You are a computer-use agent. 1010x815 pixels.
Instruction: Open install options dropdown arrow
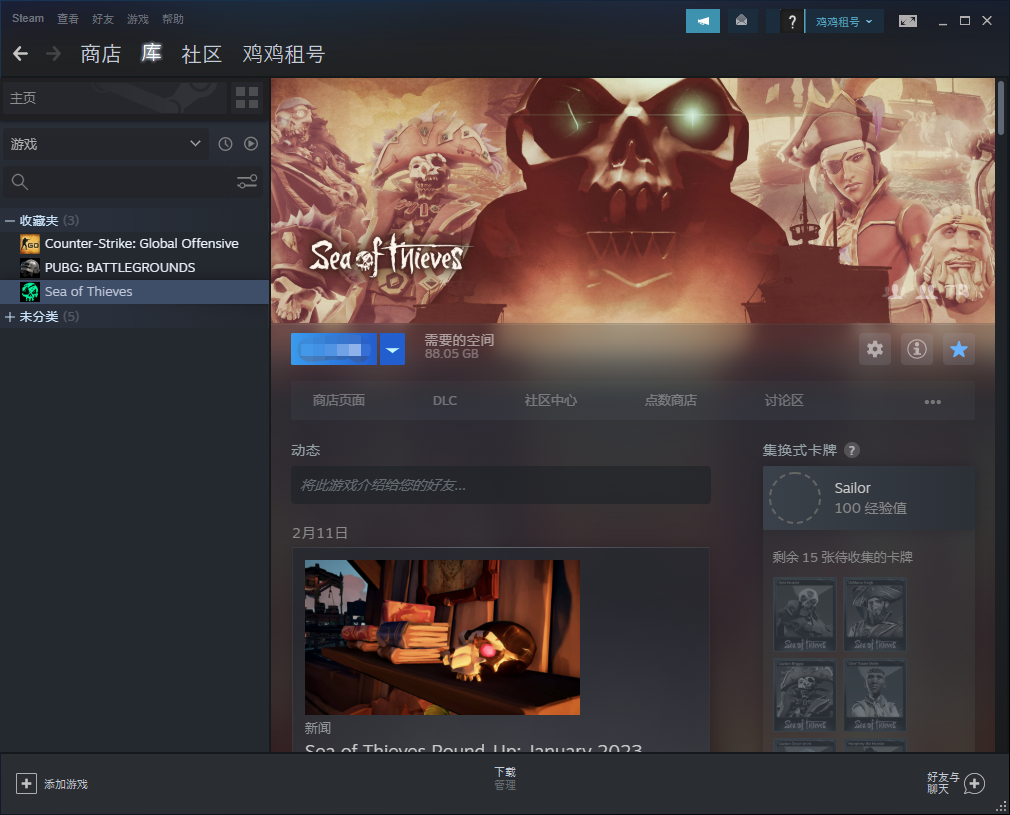click(392, 349)
